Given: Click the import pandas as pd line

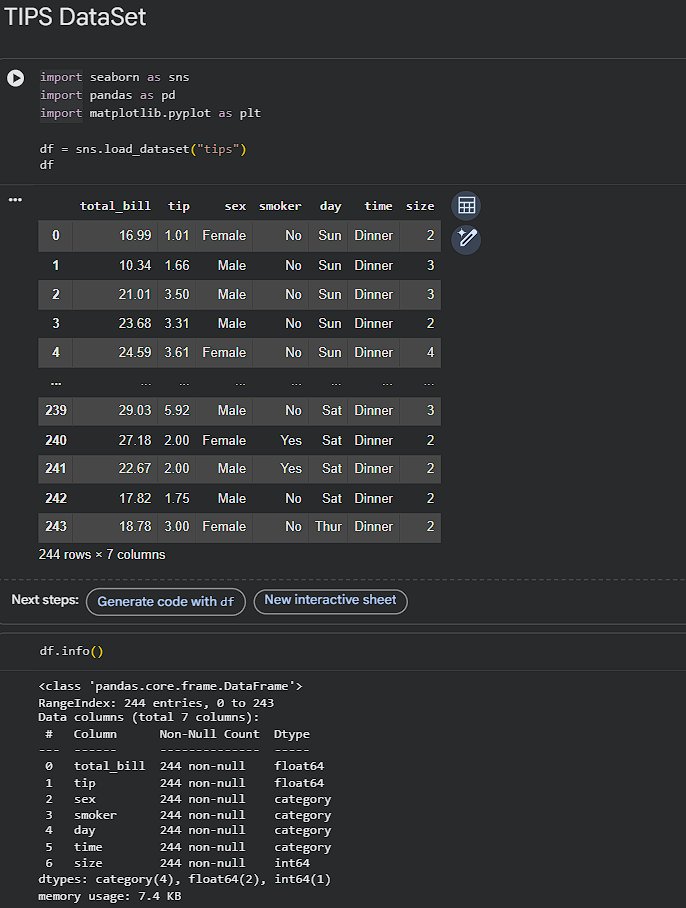Looking at the screenshot, I should point(108,96).
